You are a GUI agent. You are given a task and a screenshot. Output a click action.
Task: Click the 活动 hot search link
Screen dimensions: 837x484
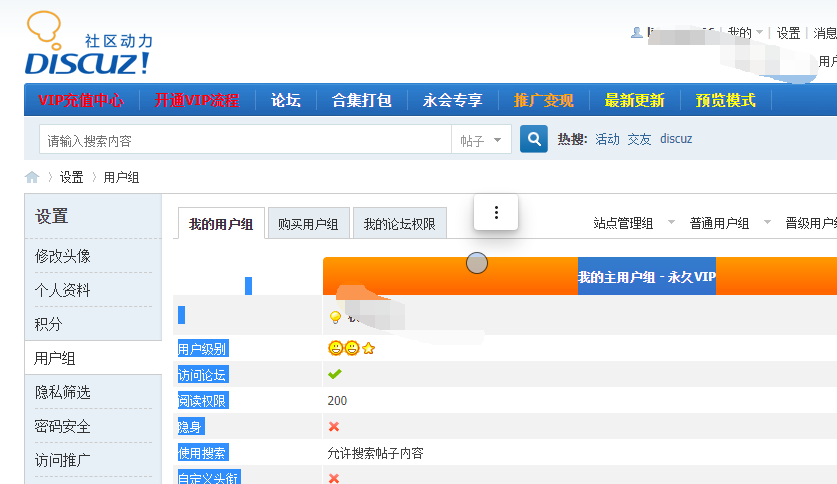[607, 139]
